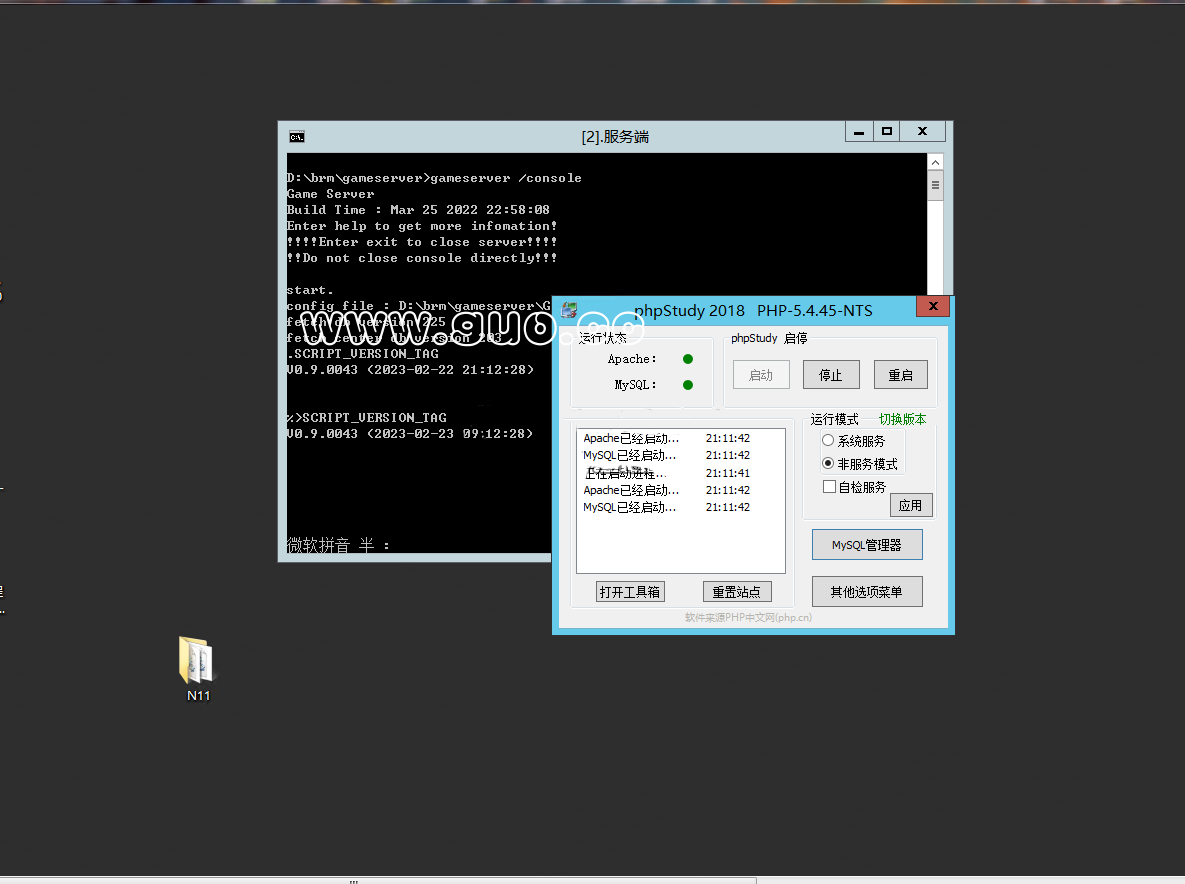This screenshot has height=884, width=1185.
Task: Open the N11 folder on the desktop
Action: click(197, 661)
